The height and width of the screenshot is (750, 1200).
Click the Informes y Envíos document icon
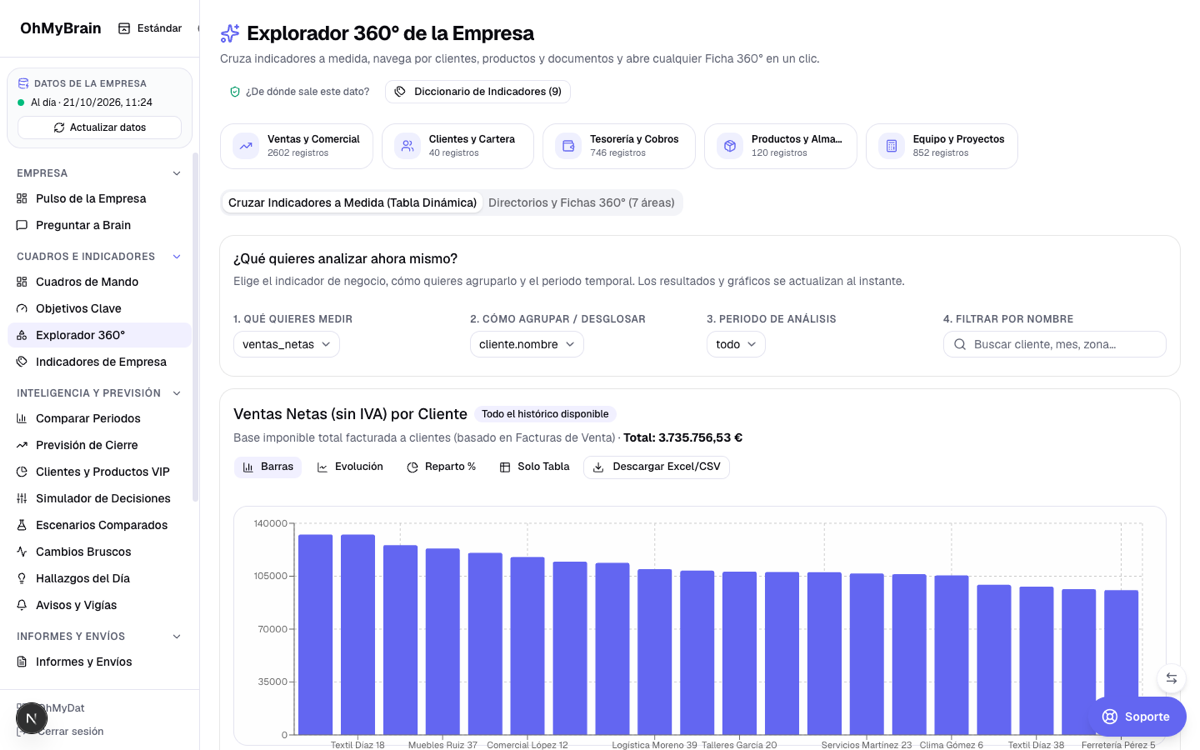[22, 662]
